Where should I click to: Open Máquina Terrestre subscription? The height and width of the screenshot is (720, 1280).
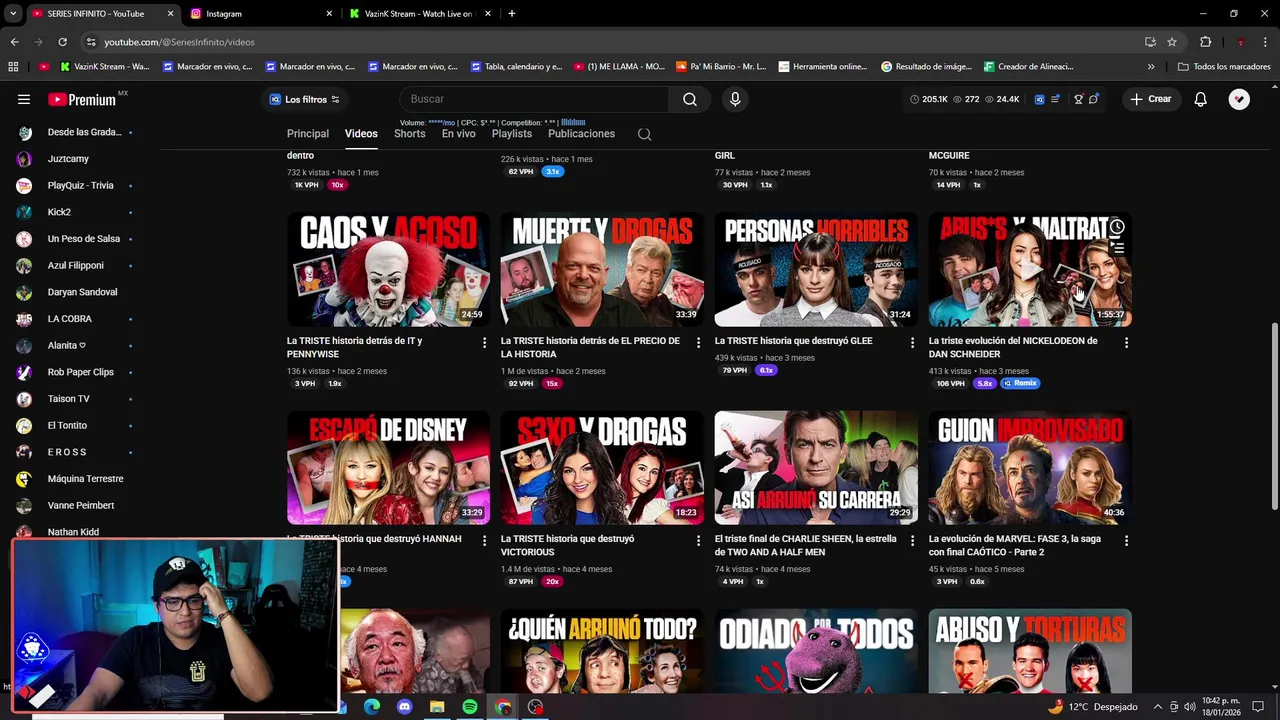[85, 479]
